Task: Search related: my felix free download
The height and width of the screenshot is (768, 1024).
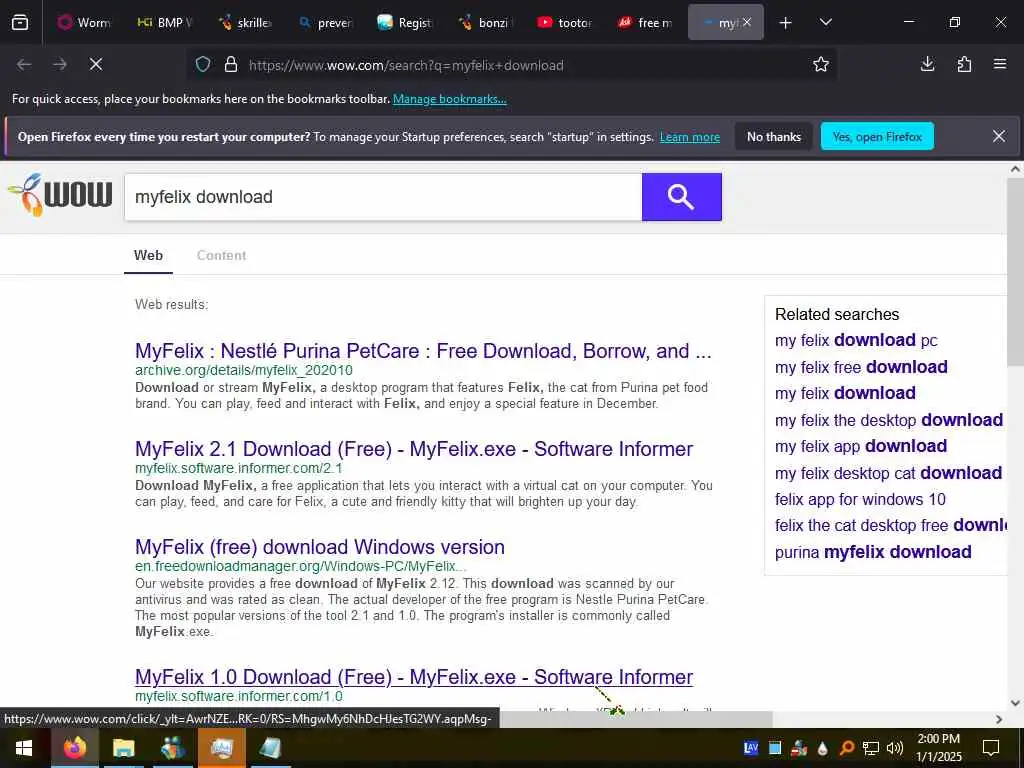Action: pyautogui.click(x=861, y=367)
